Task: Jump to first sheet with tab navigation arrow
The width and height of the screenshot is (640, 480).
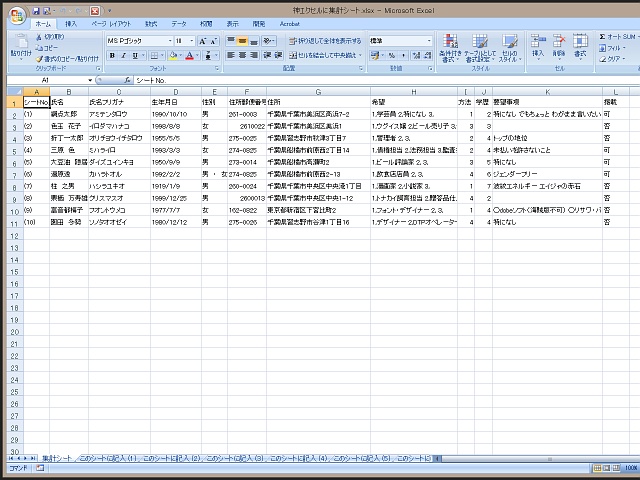Action: click(11, 458)
